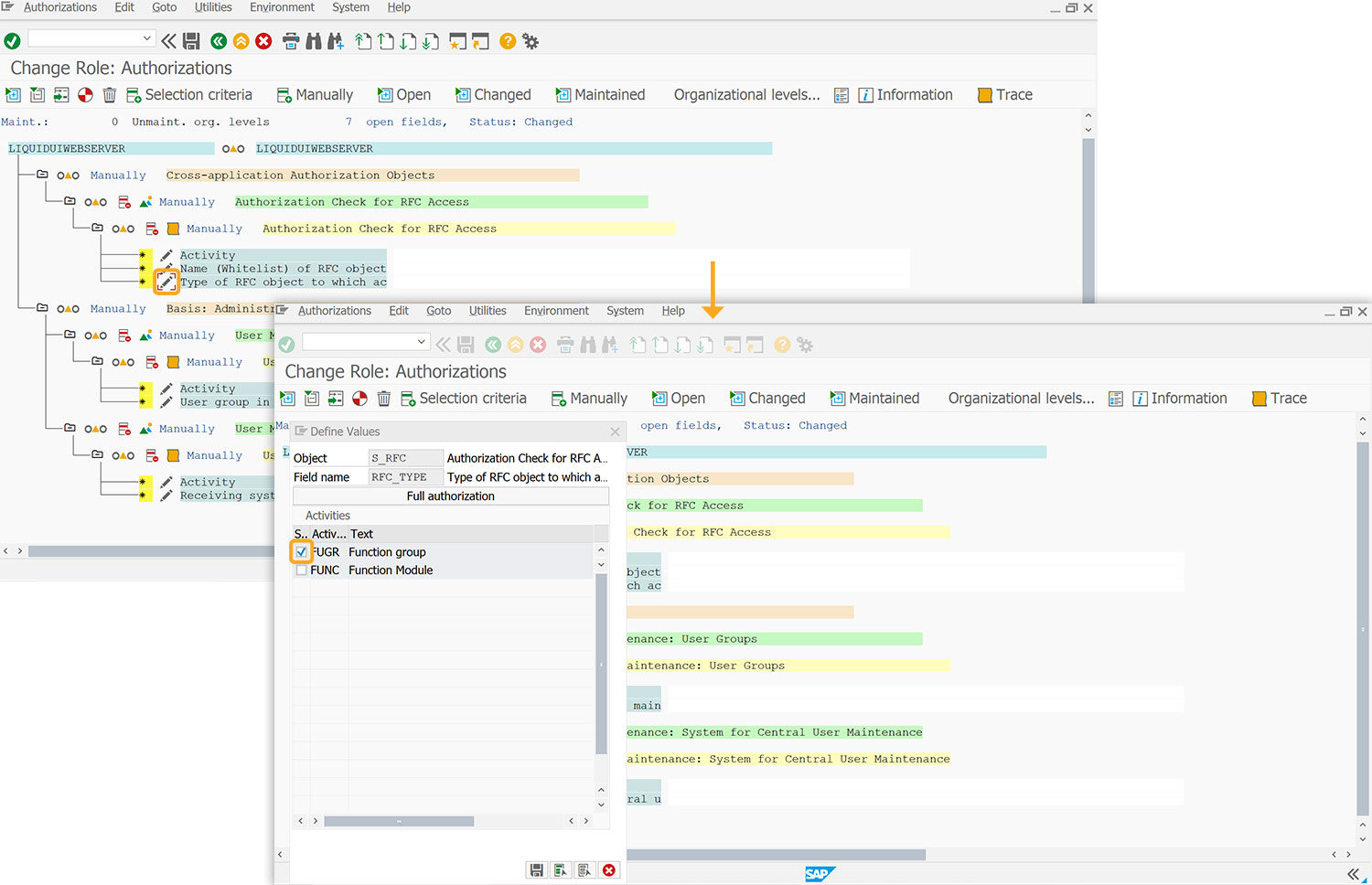This screenshot has height=885, width=1372.
Task: Click the Trace button in the background window toolbar
Action: pos(1005,95)
